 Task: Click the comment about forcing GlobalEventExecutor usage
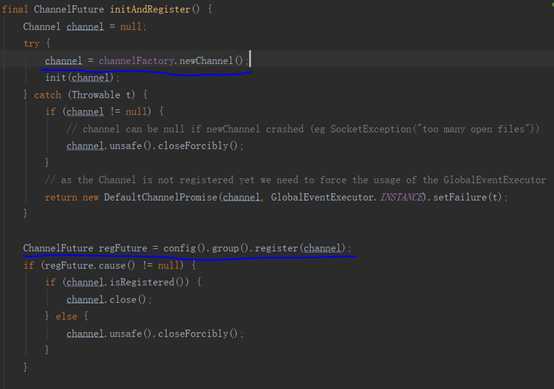(296, 180)
